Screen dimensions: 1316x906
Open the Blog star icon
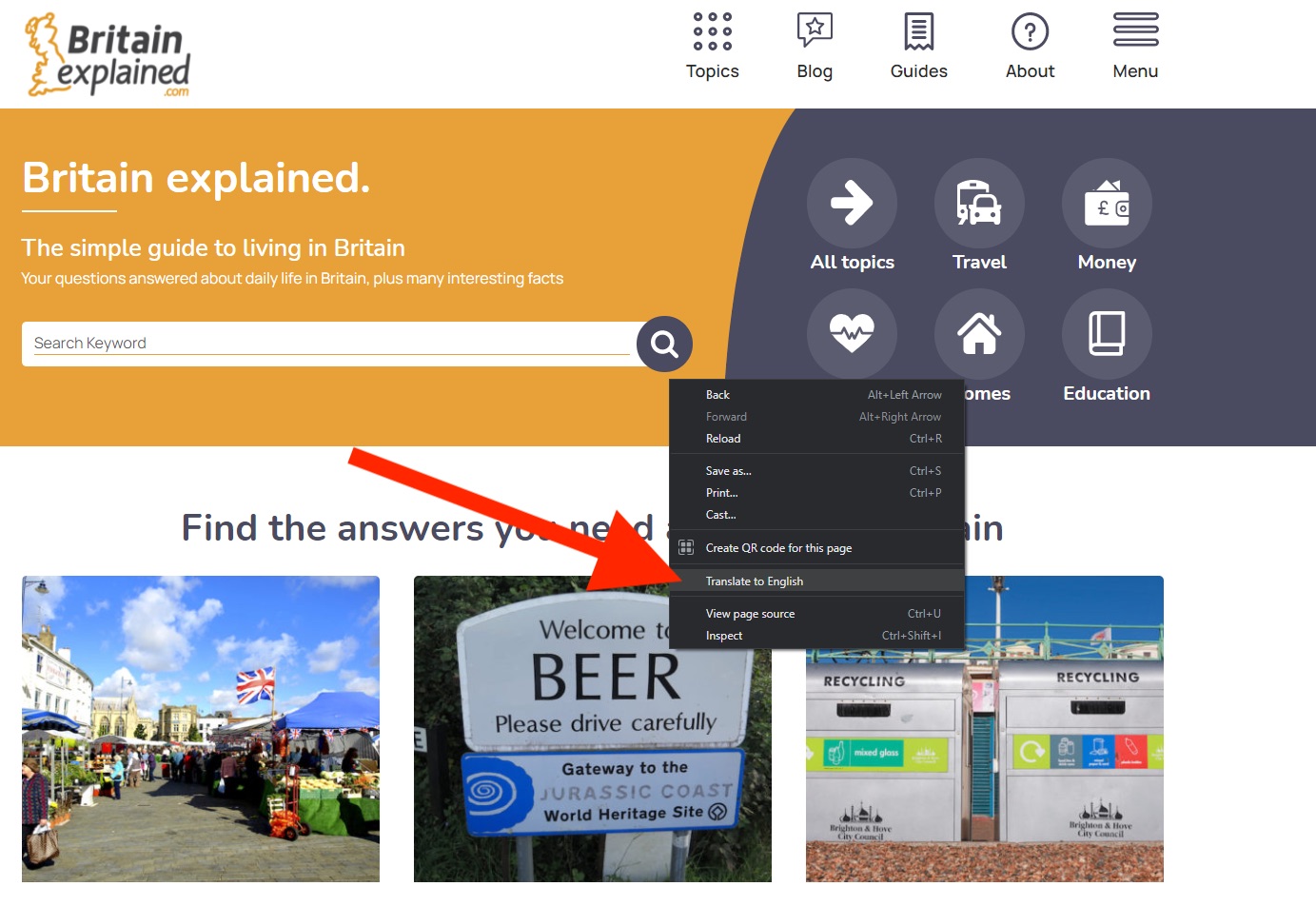[x=815, y=31]
